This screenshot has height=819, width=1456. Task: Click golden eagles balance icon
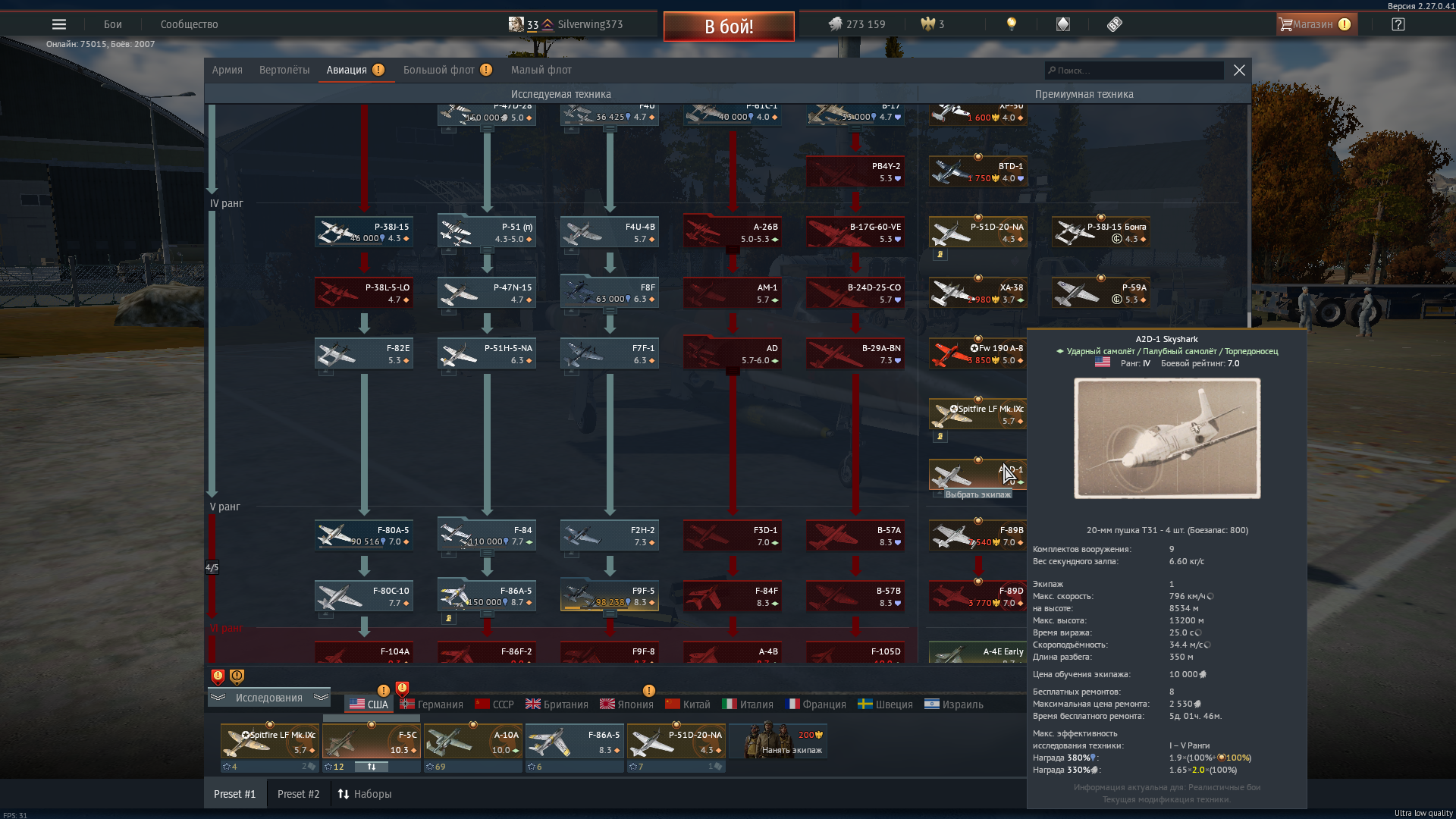927,24
